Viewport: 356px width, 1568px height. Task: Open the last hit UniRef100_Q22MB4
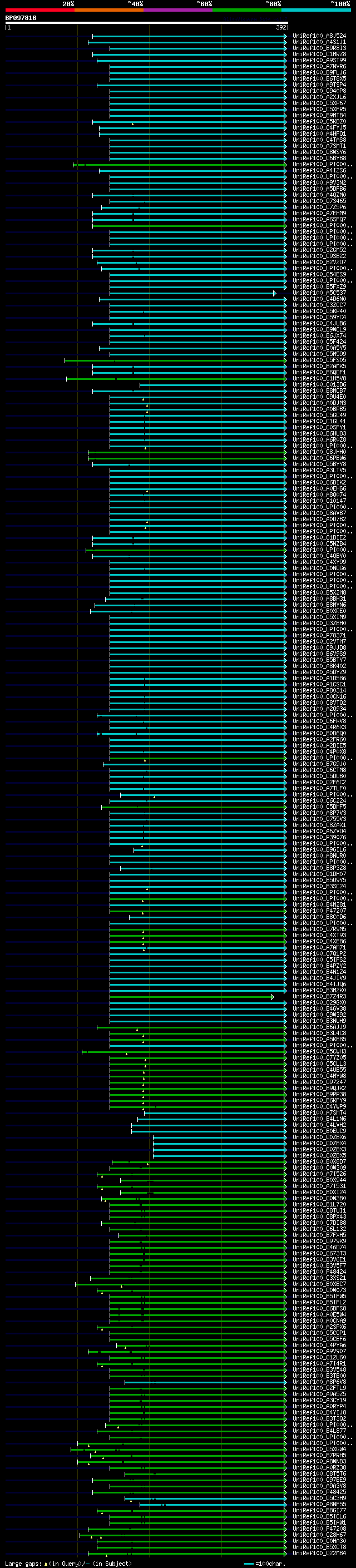pyautogui.click(x=319, y=1553)
